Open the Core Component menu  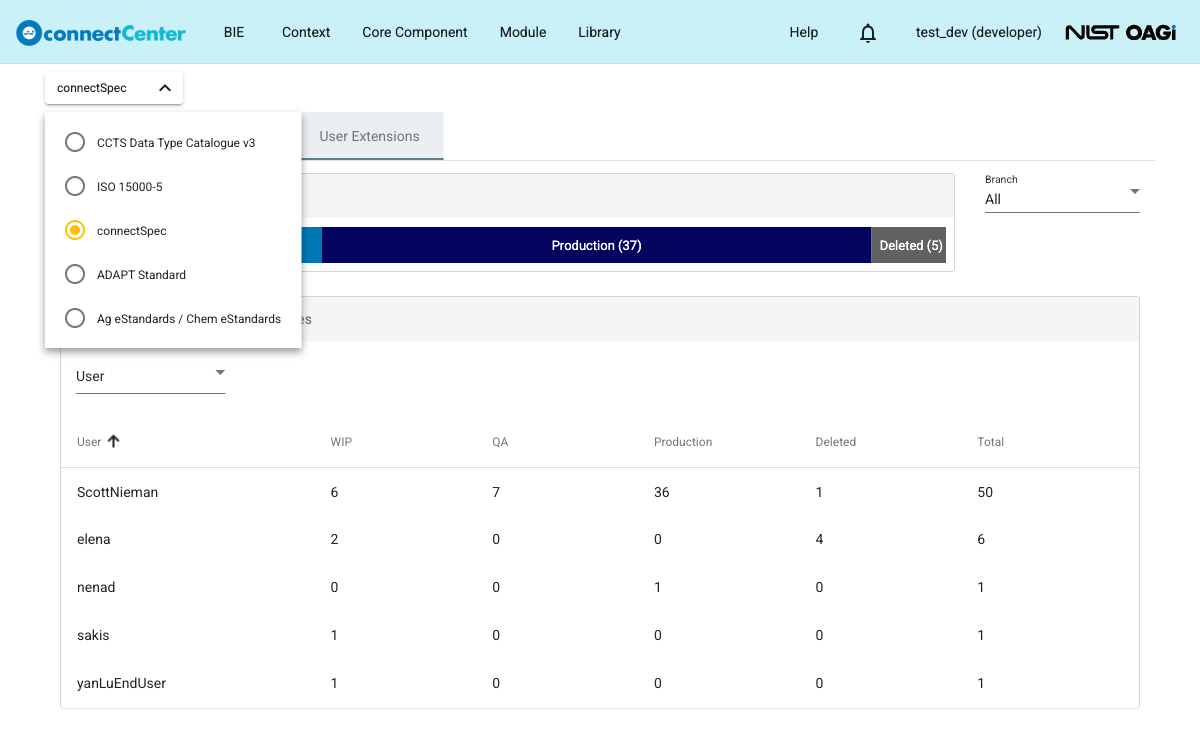415,32
